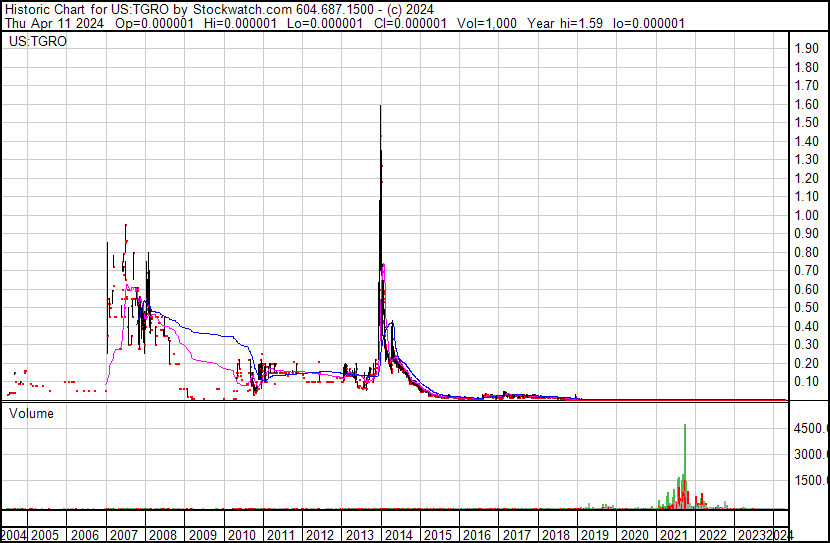Click the tall green 2021 volume spike bar
830x543 pixels.
[685, 466]
